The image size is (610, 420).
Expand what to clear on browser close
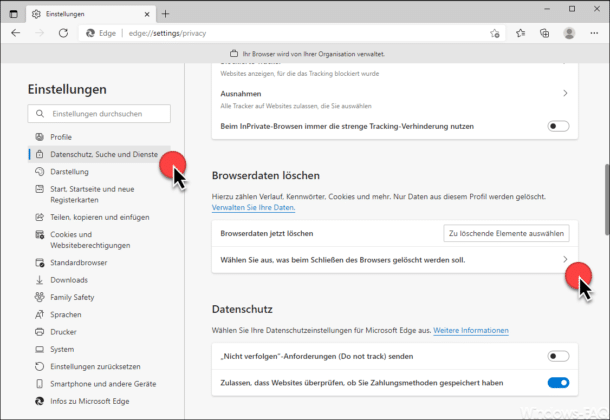pyautogui.click(x=565, y=260)
